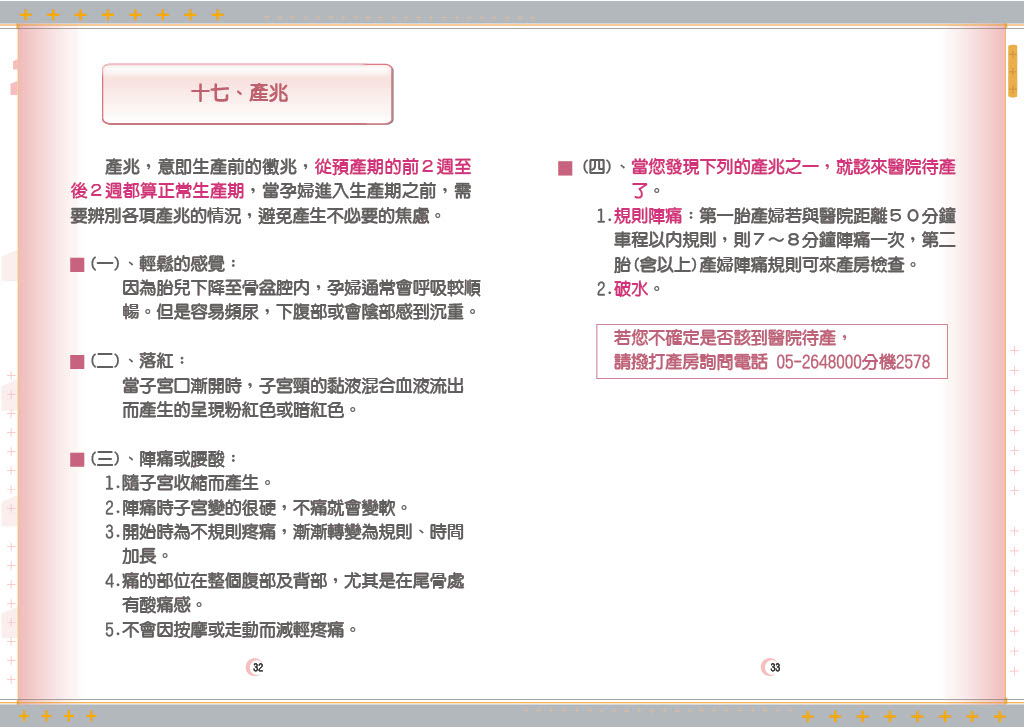Viewport: 1024px width, 727px height.
Task: Click the pink bullet before section (四)
Action: point(564,168)
